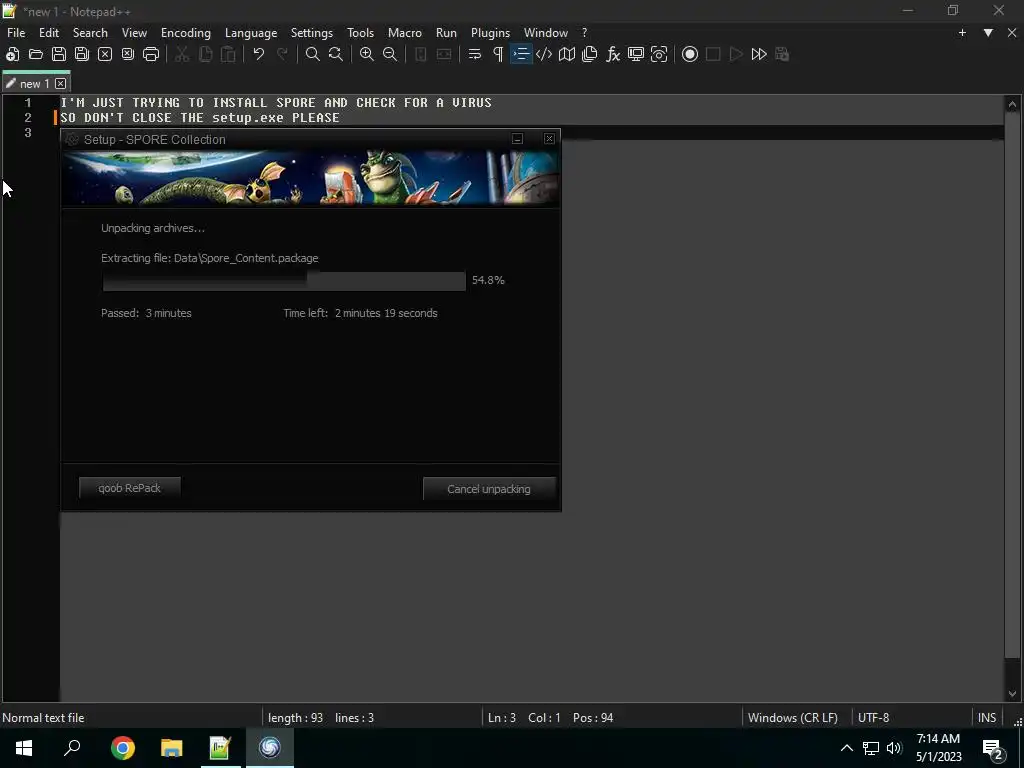The width and height of the screenshot is (1024, 768).
Task: Click the unpacking progress bar
Action: (284, 281)
